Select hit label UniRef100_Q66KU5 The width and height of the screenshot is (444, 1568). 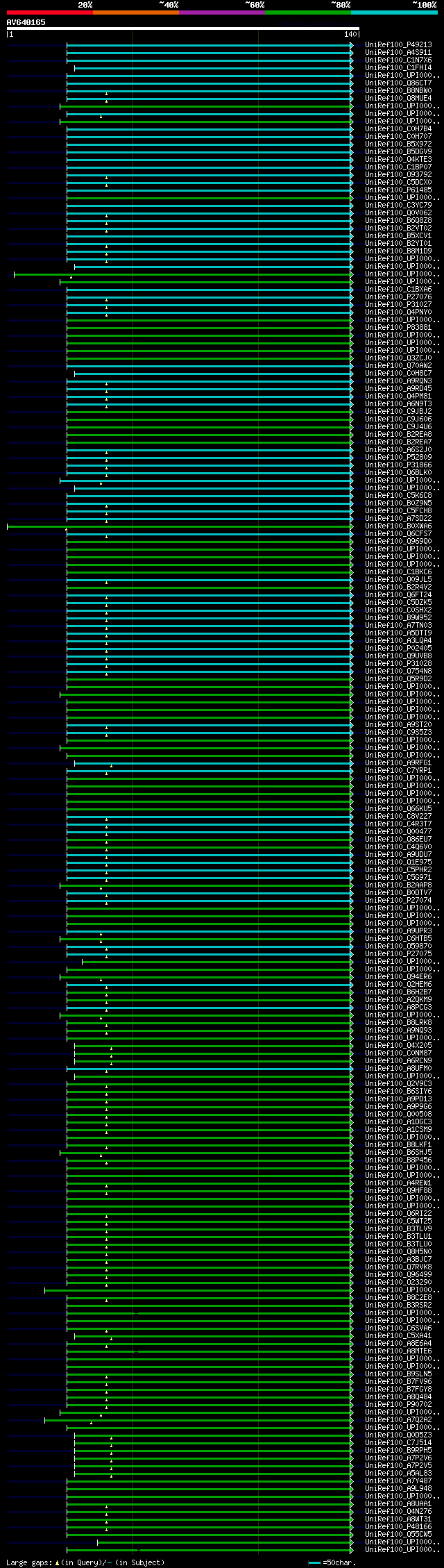398,809
